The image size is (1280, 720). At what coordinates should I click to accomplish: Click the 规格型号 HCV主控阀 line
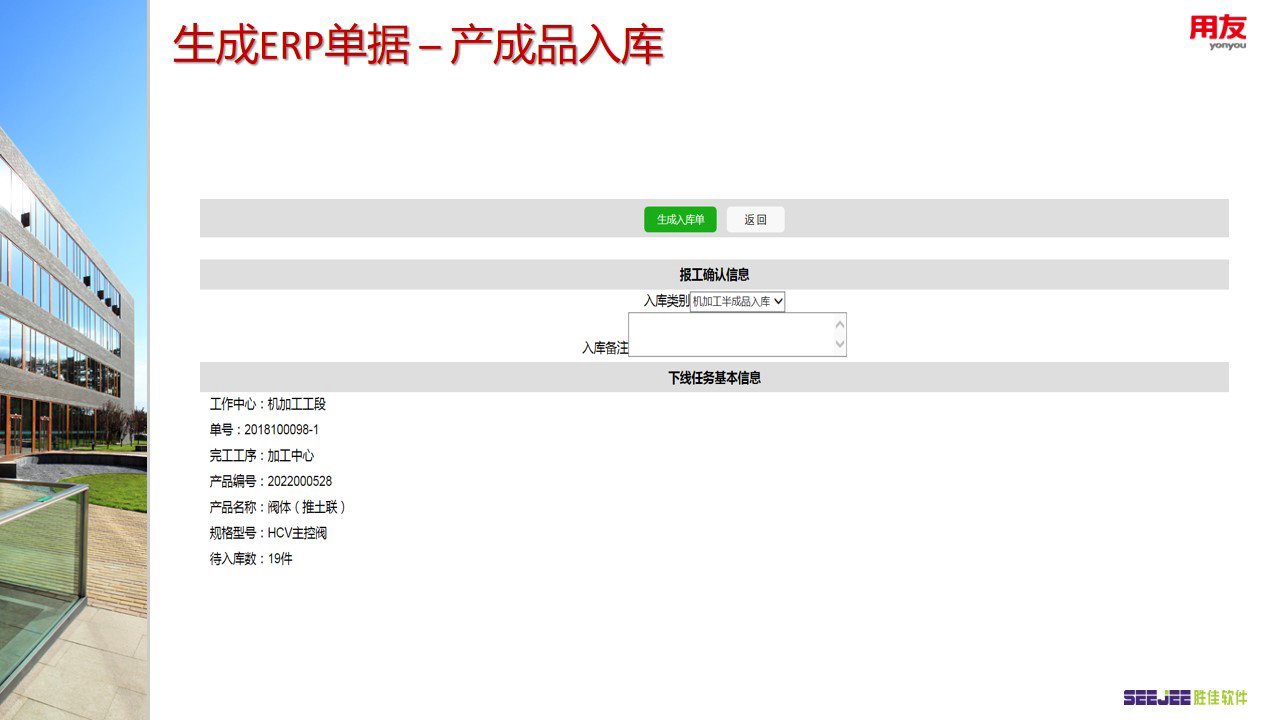pos(268,533)
